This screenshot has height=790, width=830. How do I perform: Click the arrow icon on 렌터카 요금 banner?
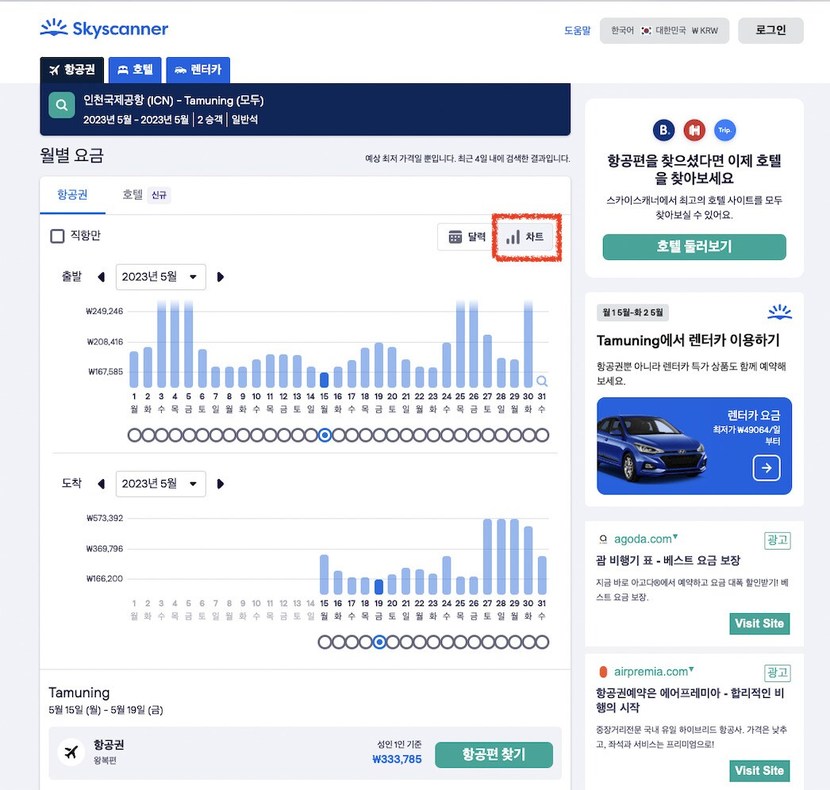click(766, 468)
